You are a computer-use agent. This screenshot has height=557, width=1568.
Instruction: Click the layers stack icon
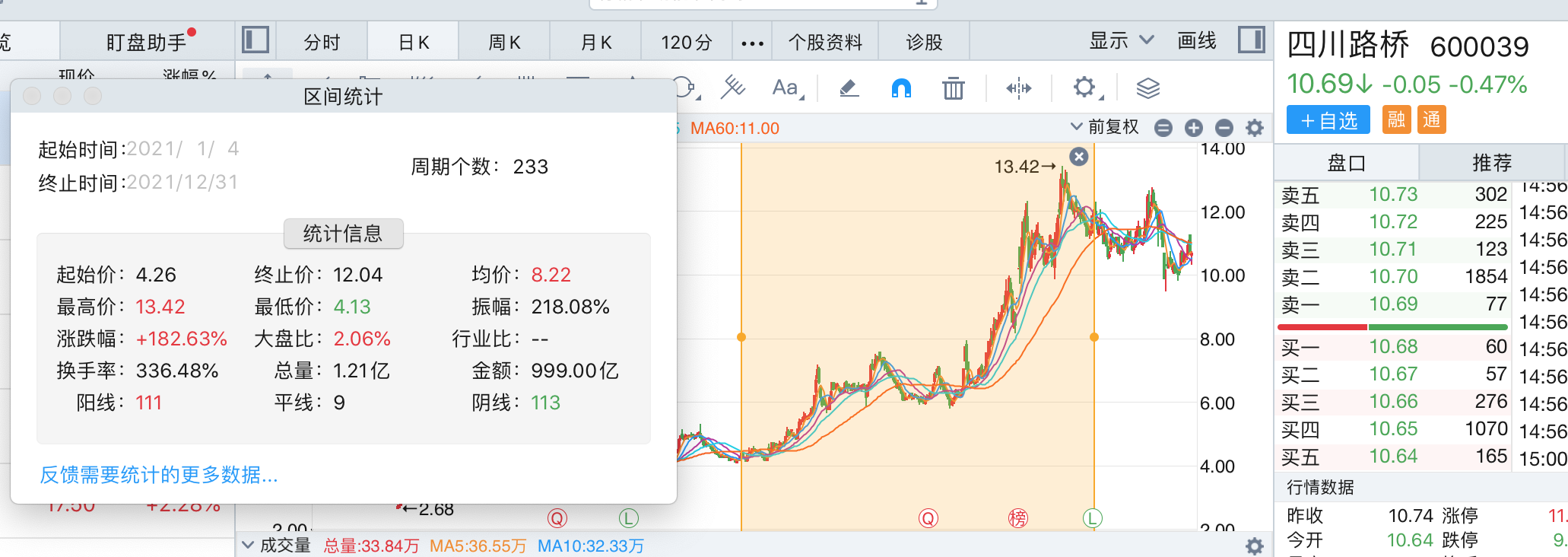[x=1147, y=88]
